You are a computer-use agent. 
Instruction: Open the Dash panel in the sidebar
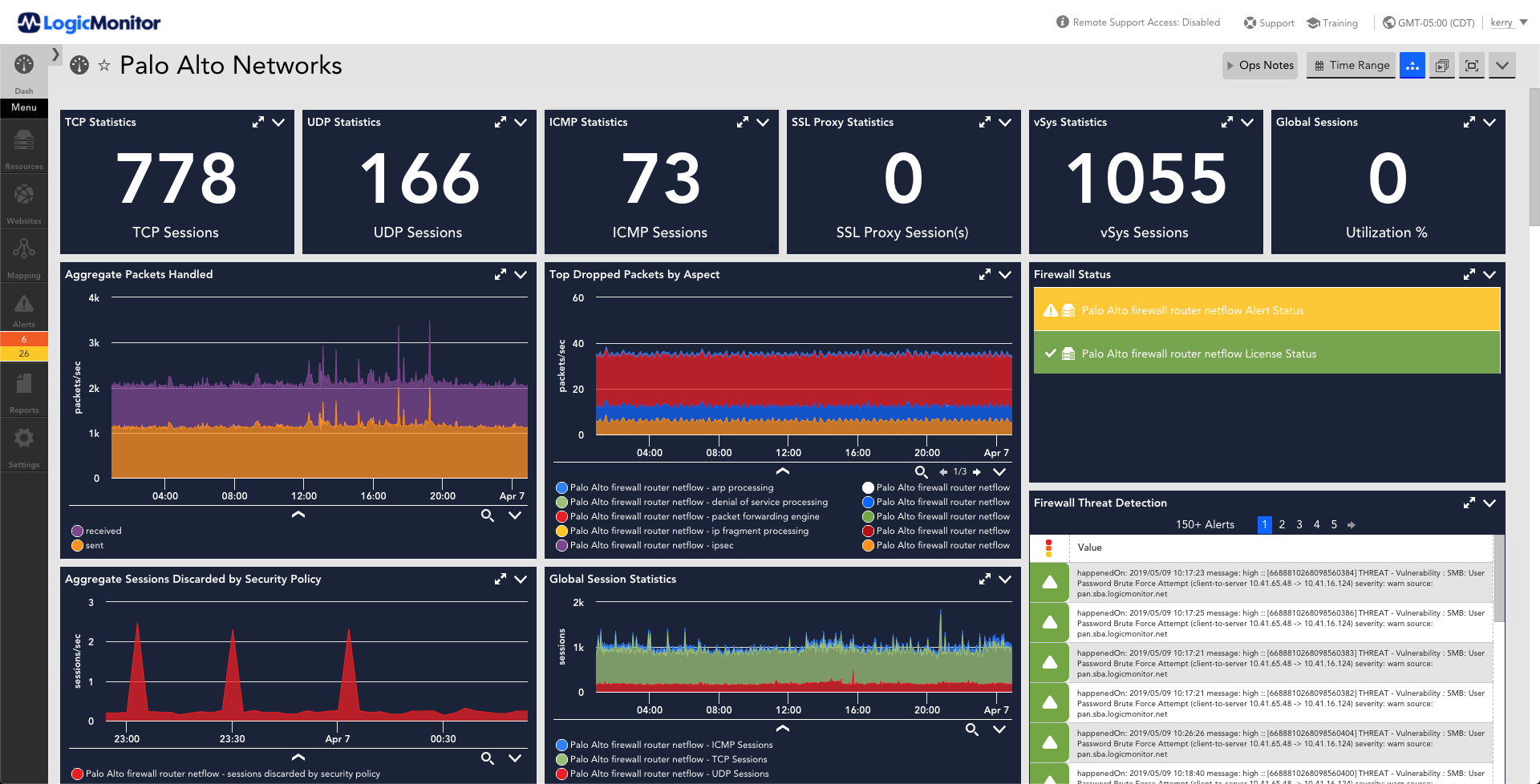pos(23,72)
